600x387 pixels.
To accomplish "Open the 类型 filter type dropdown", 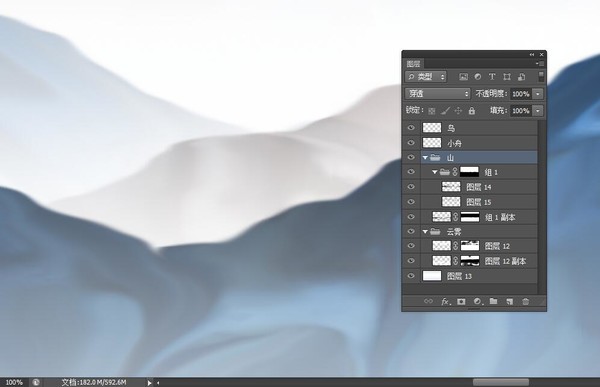I will [x=426, y=77].
